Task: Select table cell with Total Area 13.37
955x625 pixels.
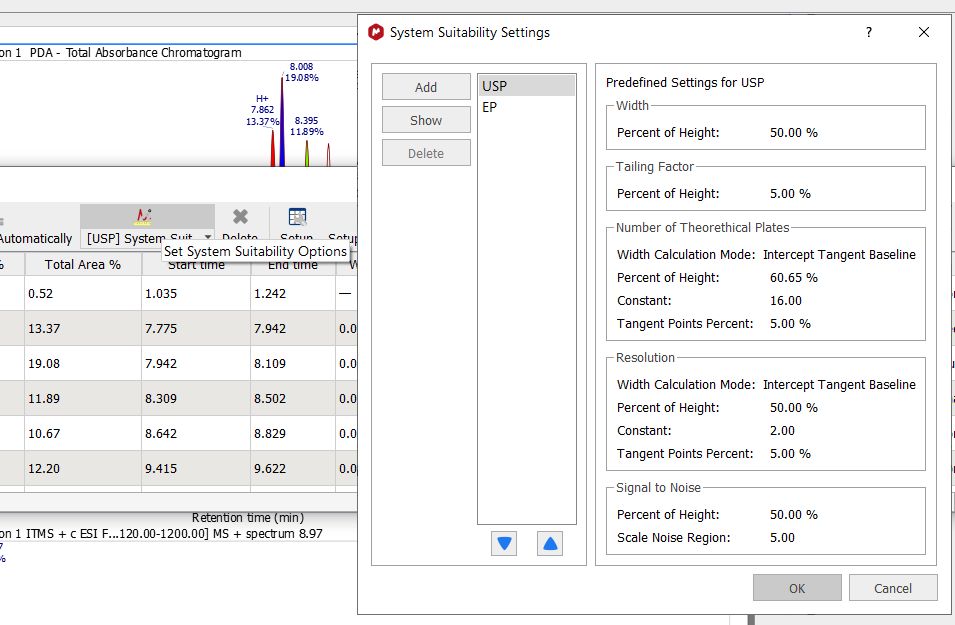Action: pyautogui.click(x=83, y=328)
